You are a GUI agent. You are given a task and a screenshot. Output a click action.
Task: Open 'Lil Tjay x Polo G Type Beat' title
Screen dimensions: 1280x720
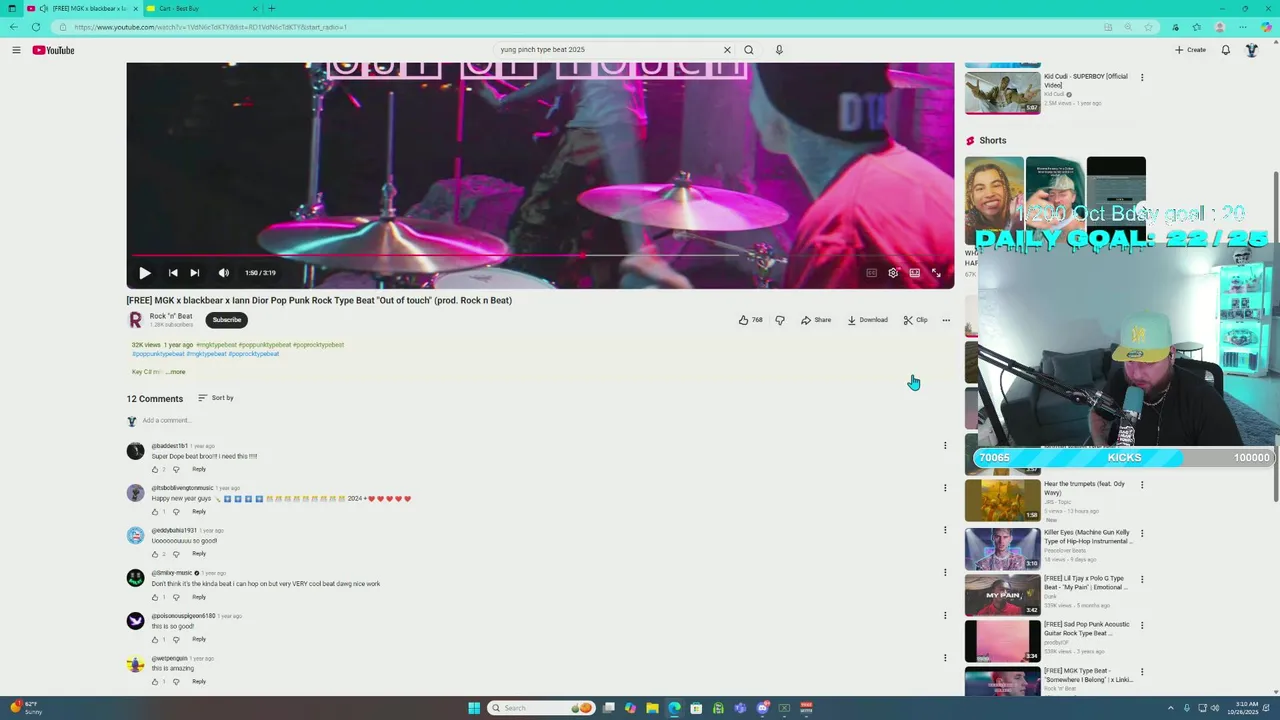coord(1085,583)
